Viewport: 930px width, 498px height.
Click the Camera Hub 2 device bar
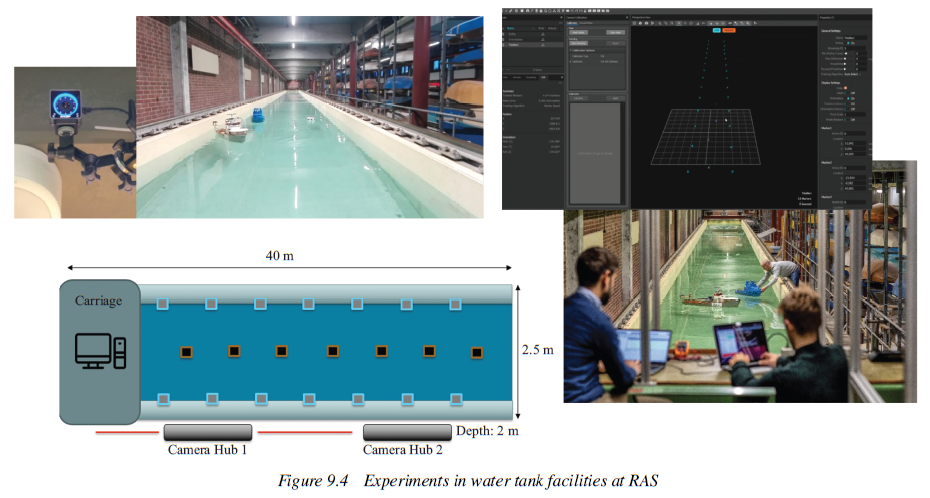(x=406, y=432)
